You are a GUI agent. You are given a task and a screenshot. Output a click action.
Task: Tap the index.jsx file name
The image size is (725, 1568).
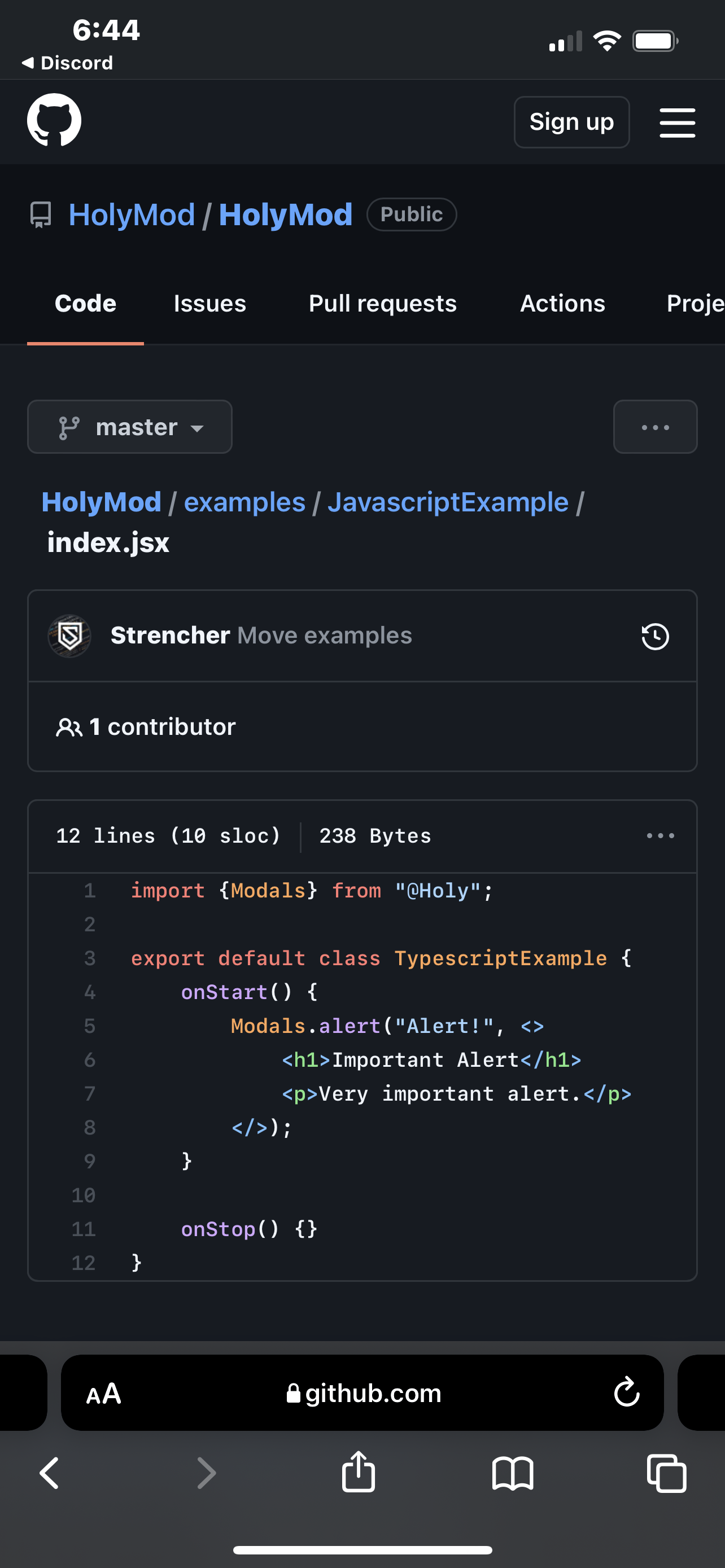pyautogui.click(x=108, y=542)
